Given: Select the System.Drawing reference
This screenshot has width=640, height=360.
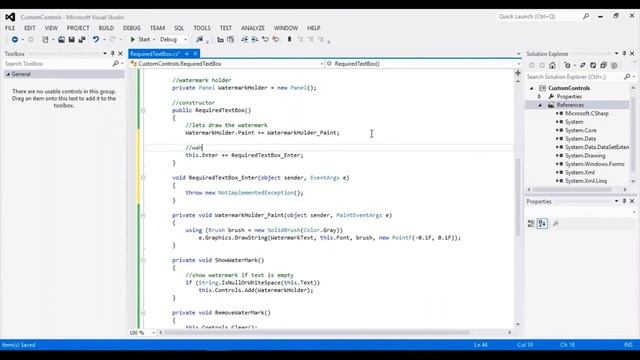Looking at the screenshot, I should [585, 156].
